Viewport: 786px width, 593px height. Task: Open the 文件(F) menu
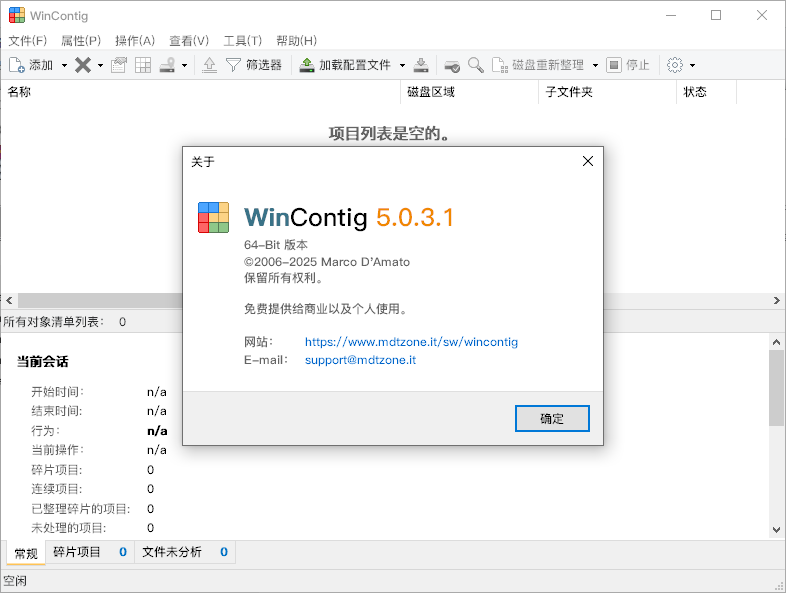pos(28,41)
